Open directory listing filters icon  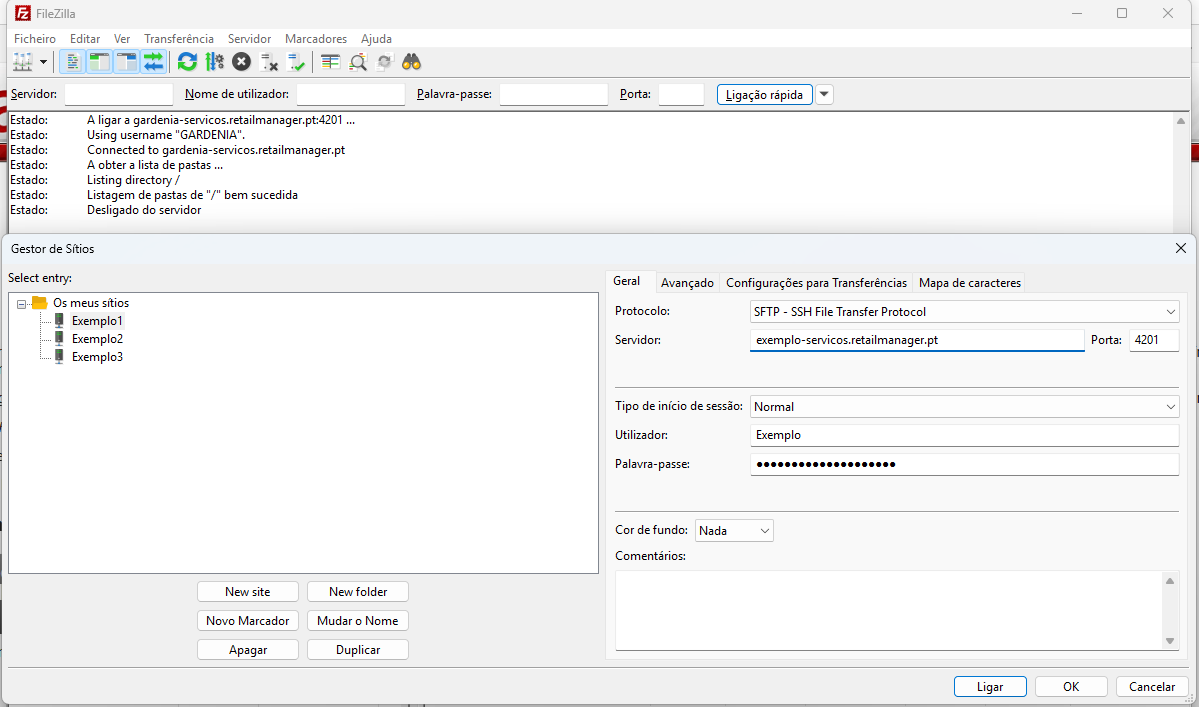coord(330,62)
